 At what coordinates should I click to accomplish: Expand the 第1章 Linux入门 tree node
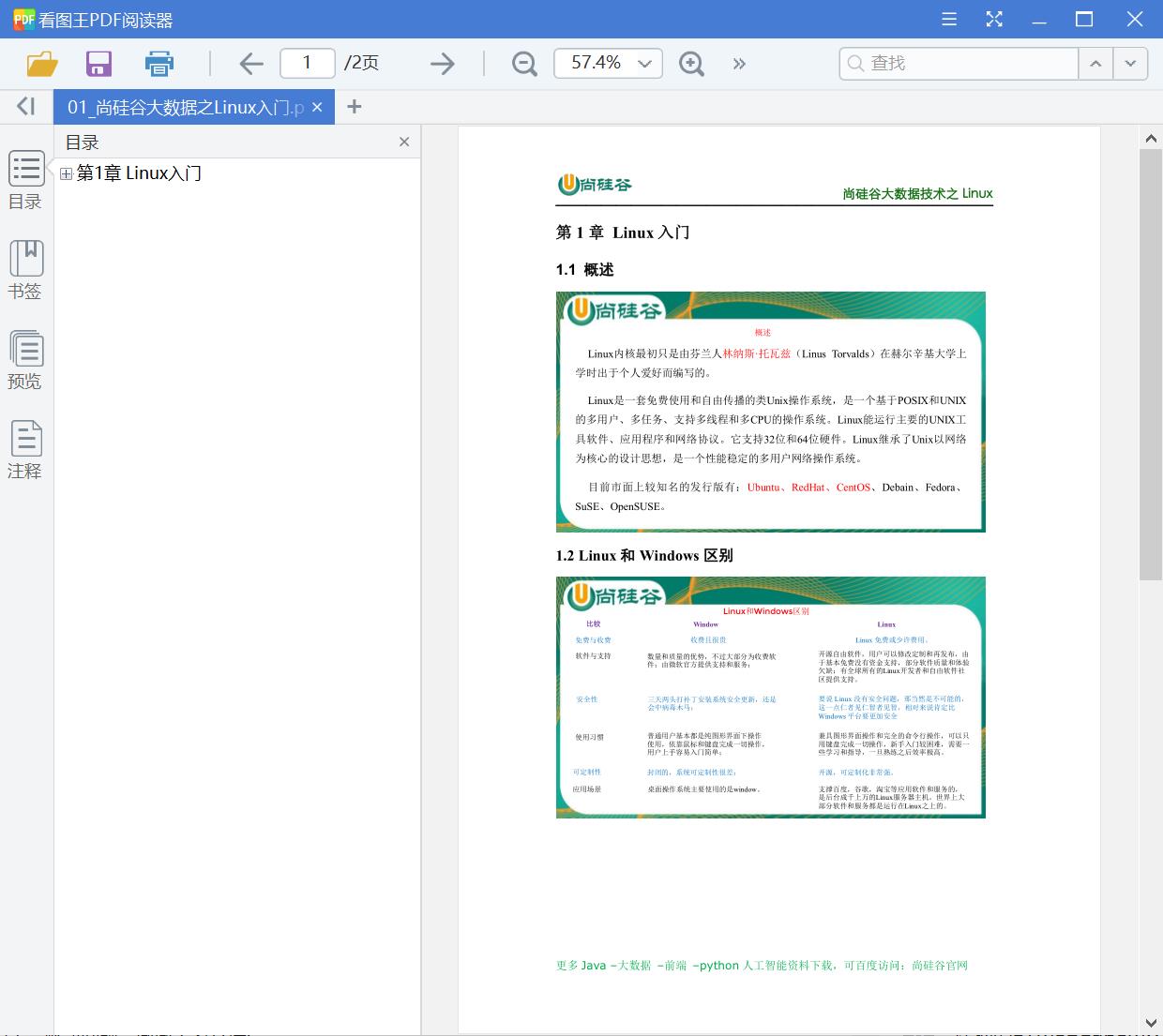[67, 173]
